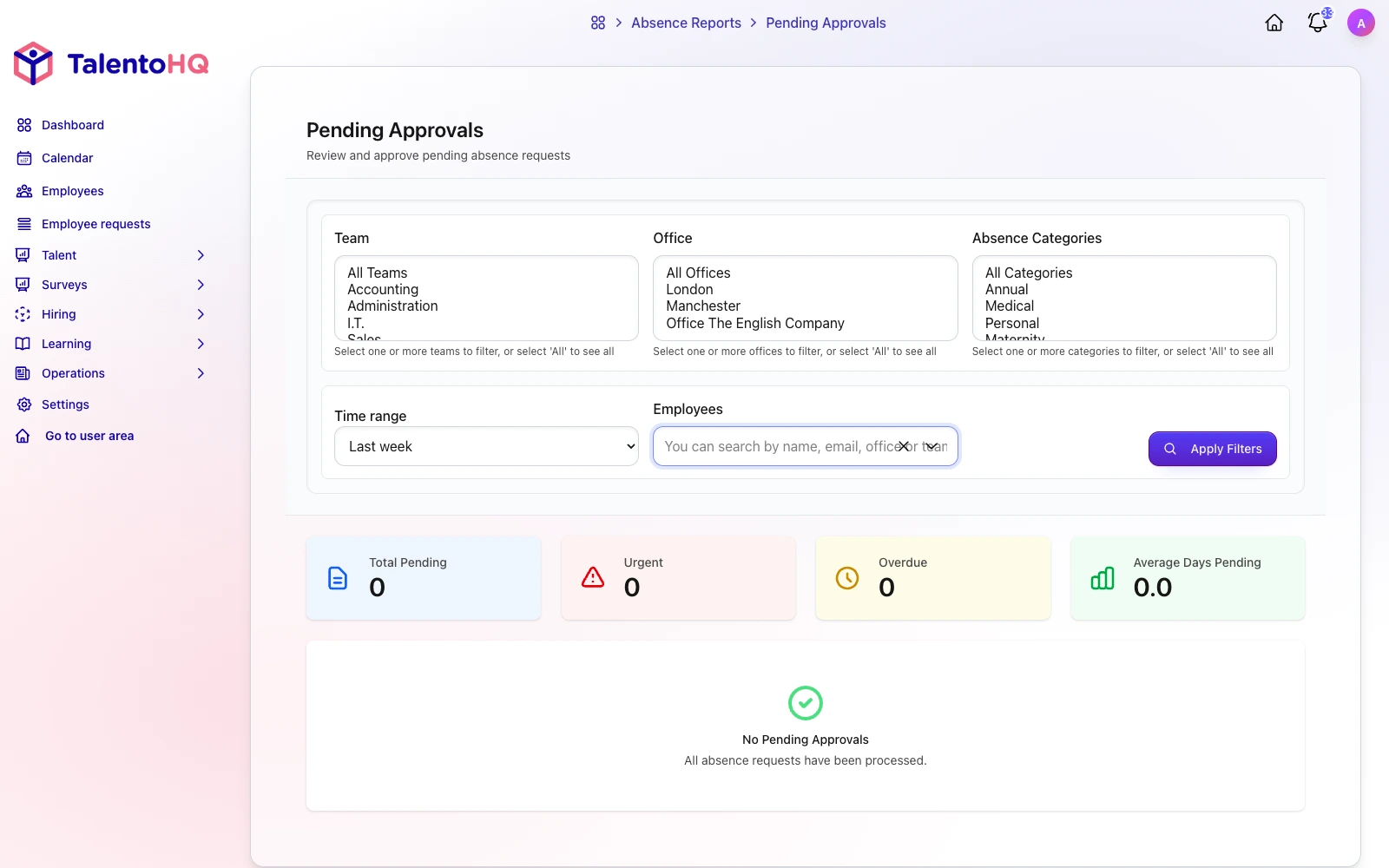Click the Pending Approvals breadcrumb
Screen dimensions: 1389x868
826,23
